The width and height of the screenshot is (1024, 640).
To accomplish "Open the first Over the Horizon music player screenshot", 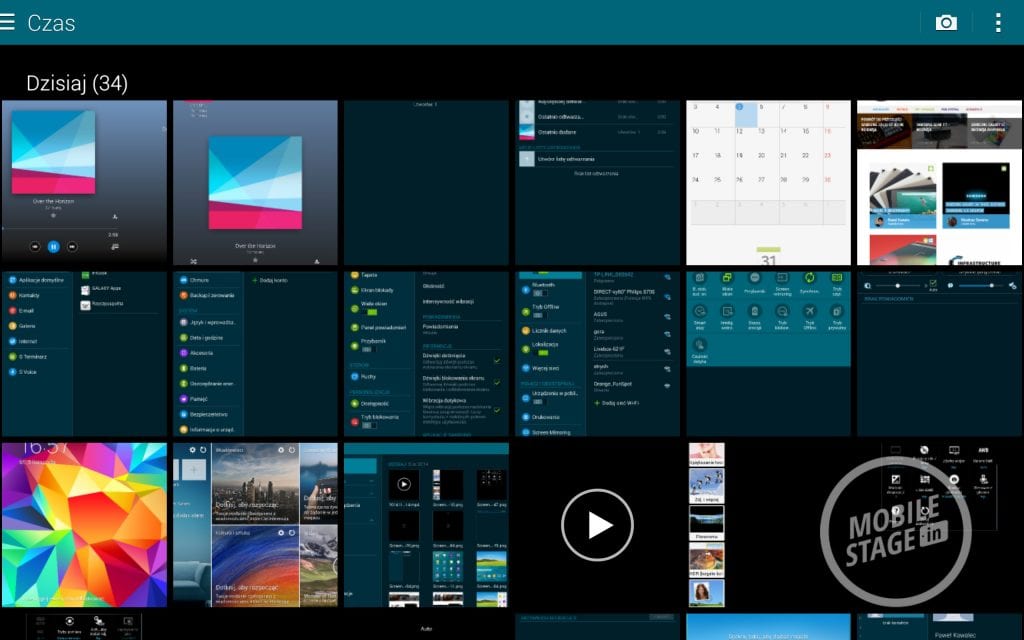I will pos(84,182).
